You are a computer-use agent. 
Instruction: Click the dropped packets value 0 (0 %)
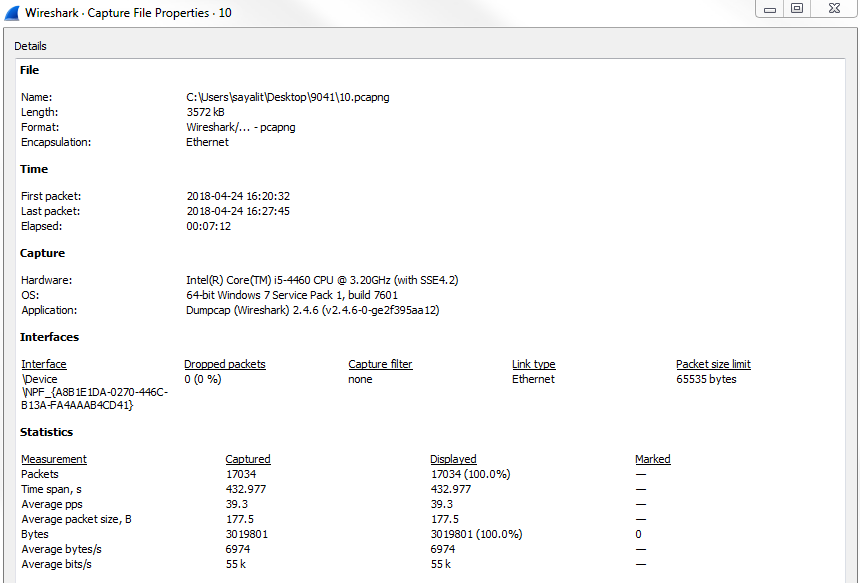click(203, 379)
